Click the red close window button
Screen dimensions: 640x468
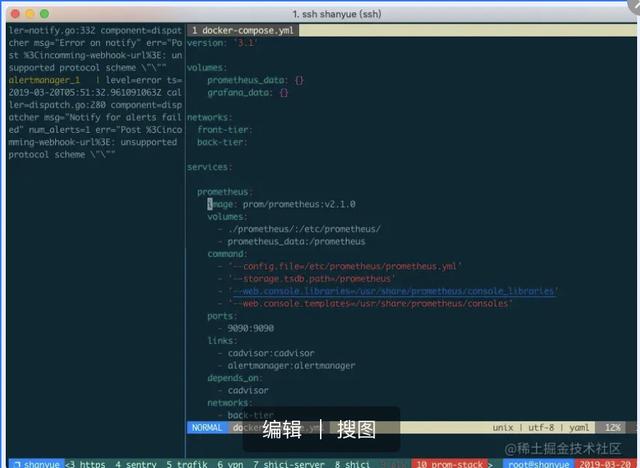tap(12, 13)
